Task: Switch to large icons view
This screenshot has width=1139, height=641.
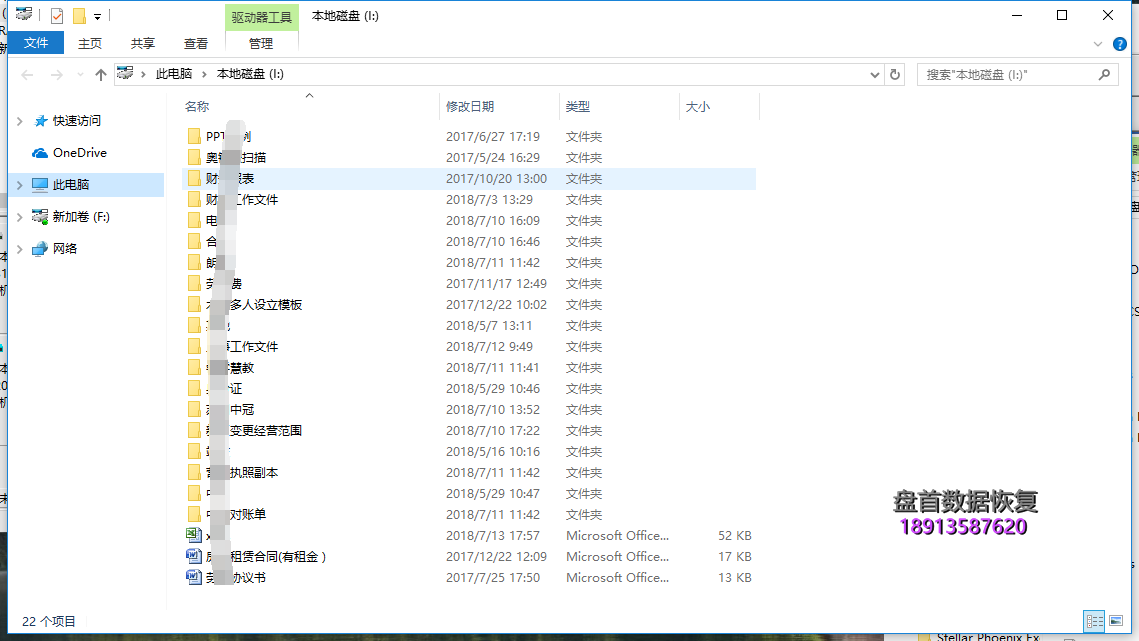Action: [x=1116, y=621]
